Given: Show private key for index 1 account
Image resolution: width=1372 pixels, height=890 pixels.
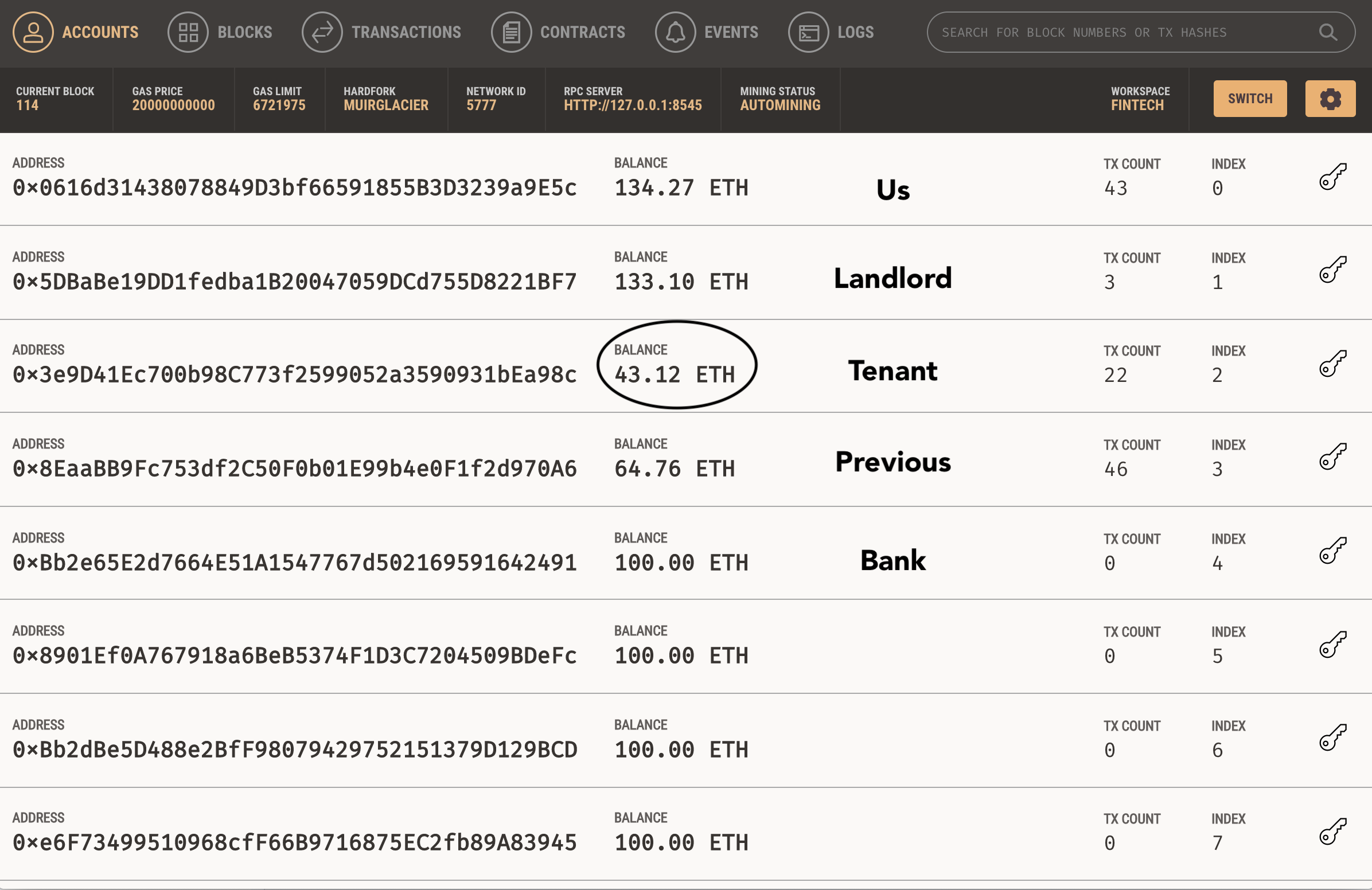Looking at the screenshot, I should (x=1333, y=270).
